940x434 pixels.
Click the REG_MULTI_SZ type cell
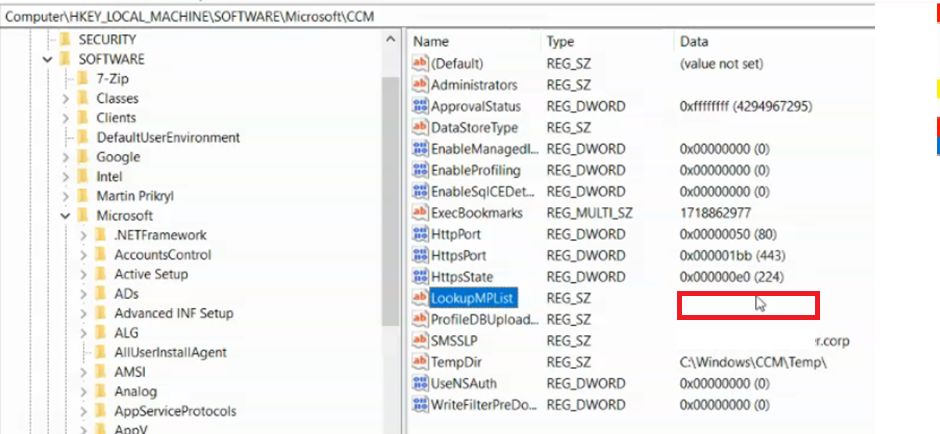click(x=589, y=213)
